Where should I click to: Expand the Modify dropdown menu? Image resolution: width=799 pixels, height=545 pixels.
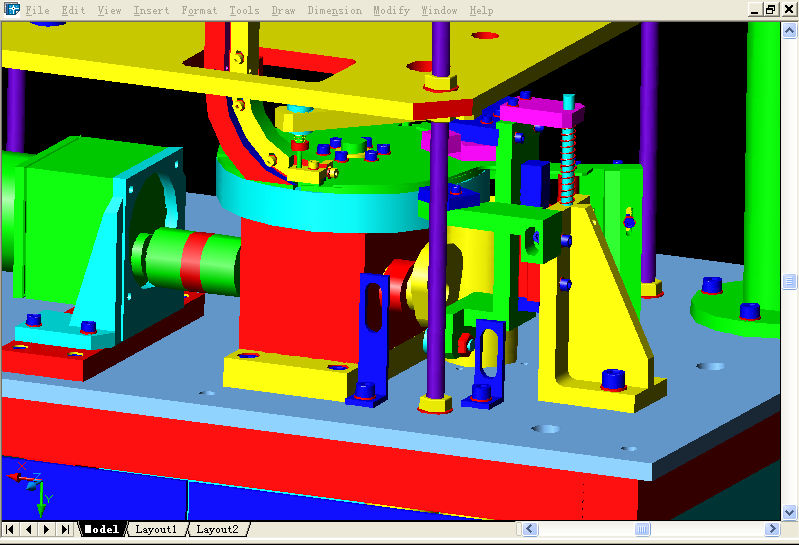click(x=391, y=11)
